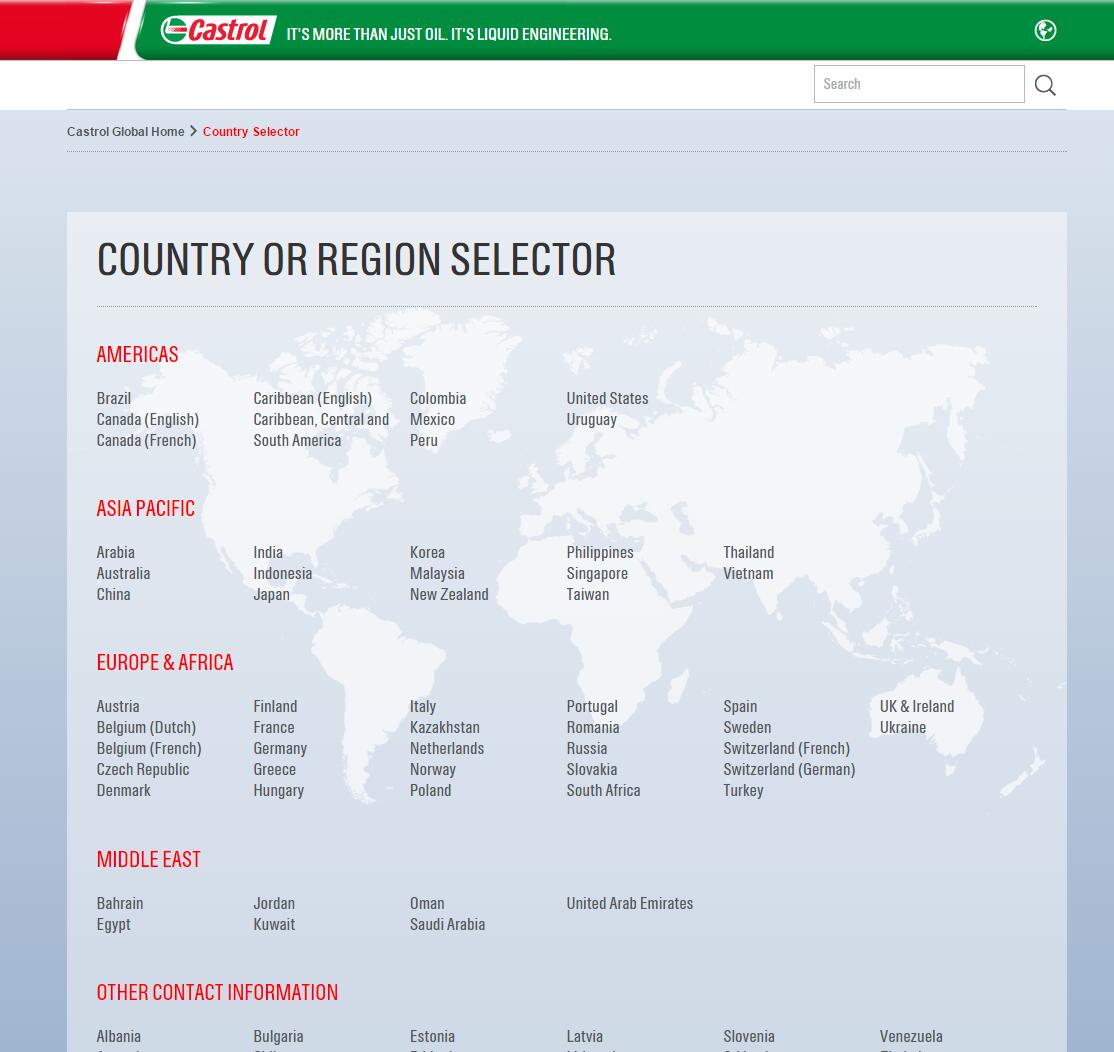Open Romania site

tap(593, 727)
